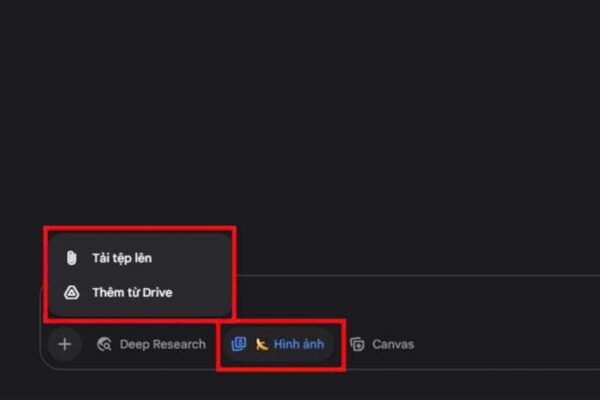Click the Google Drive triangle icon

71,294
